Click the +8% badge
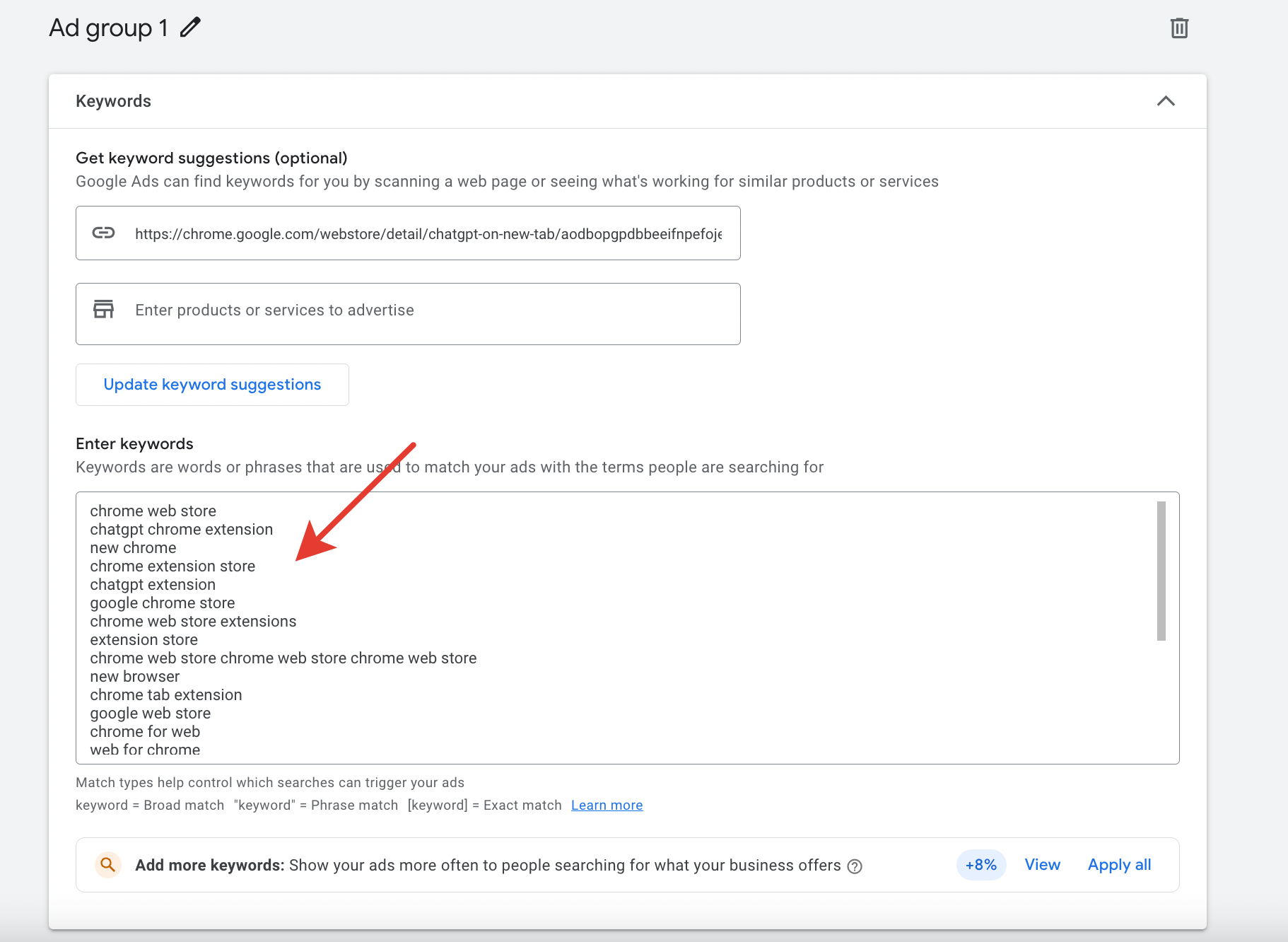 [980, 865]
